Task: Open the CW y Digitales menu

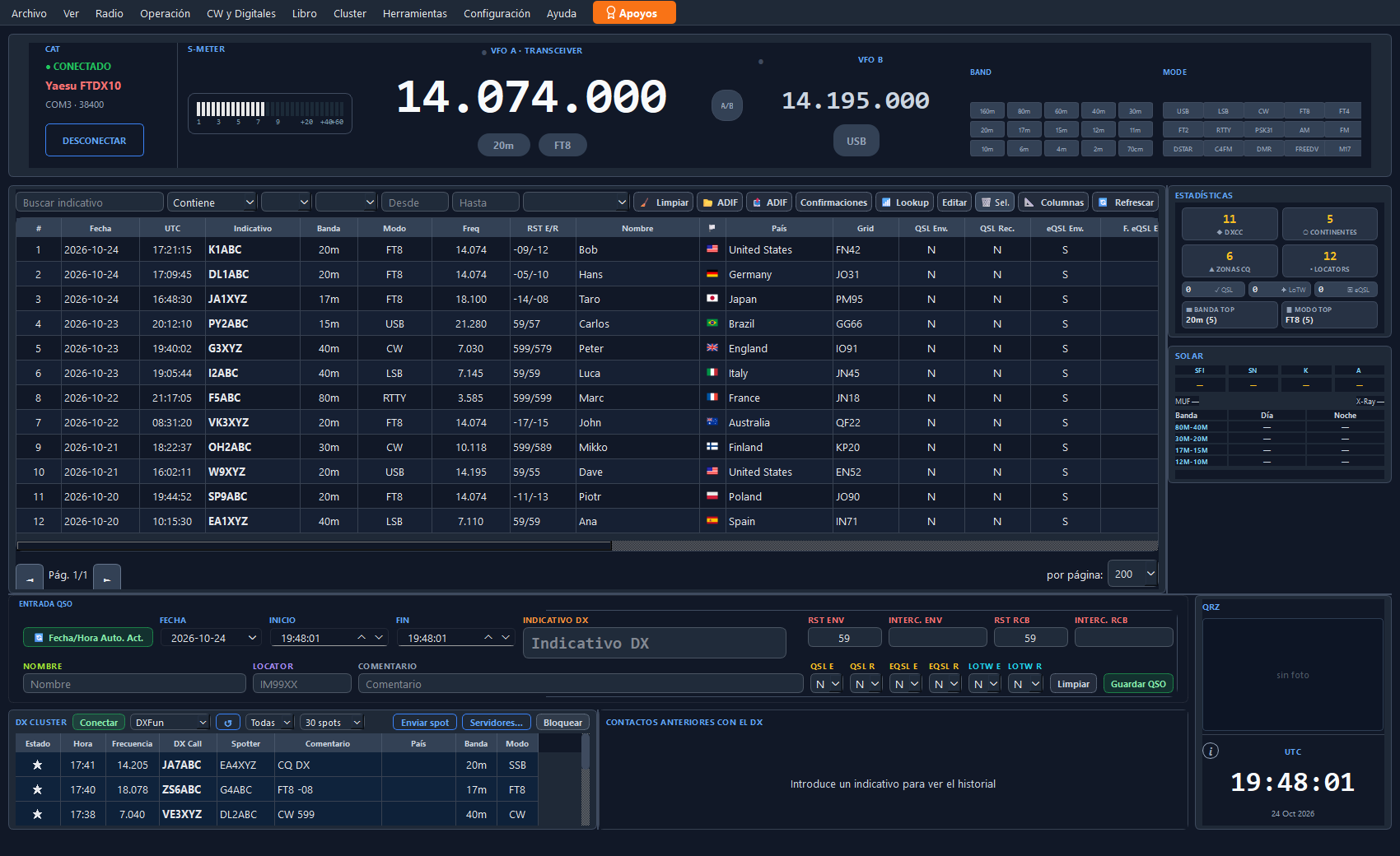Action: click(x=241, y=13)
